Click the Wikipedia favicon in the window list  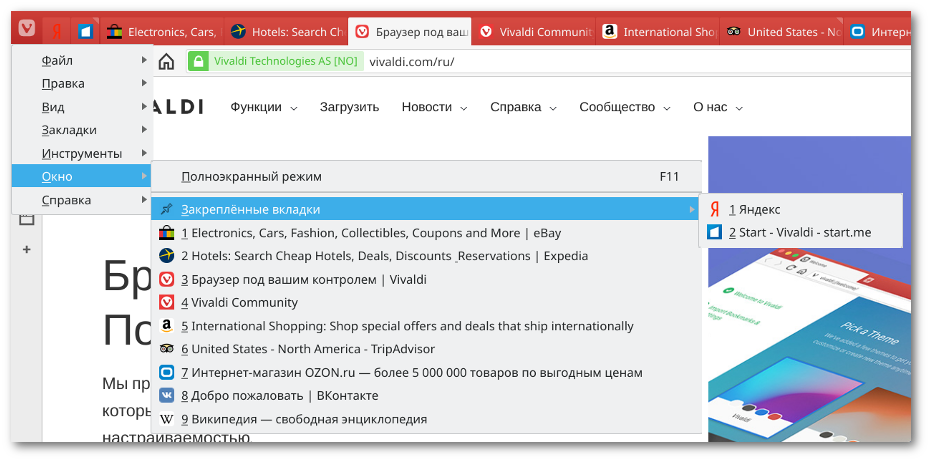(167, 419)
